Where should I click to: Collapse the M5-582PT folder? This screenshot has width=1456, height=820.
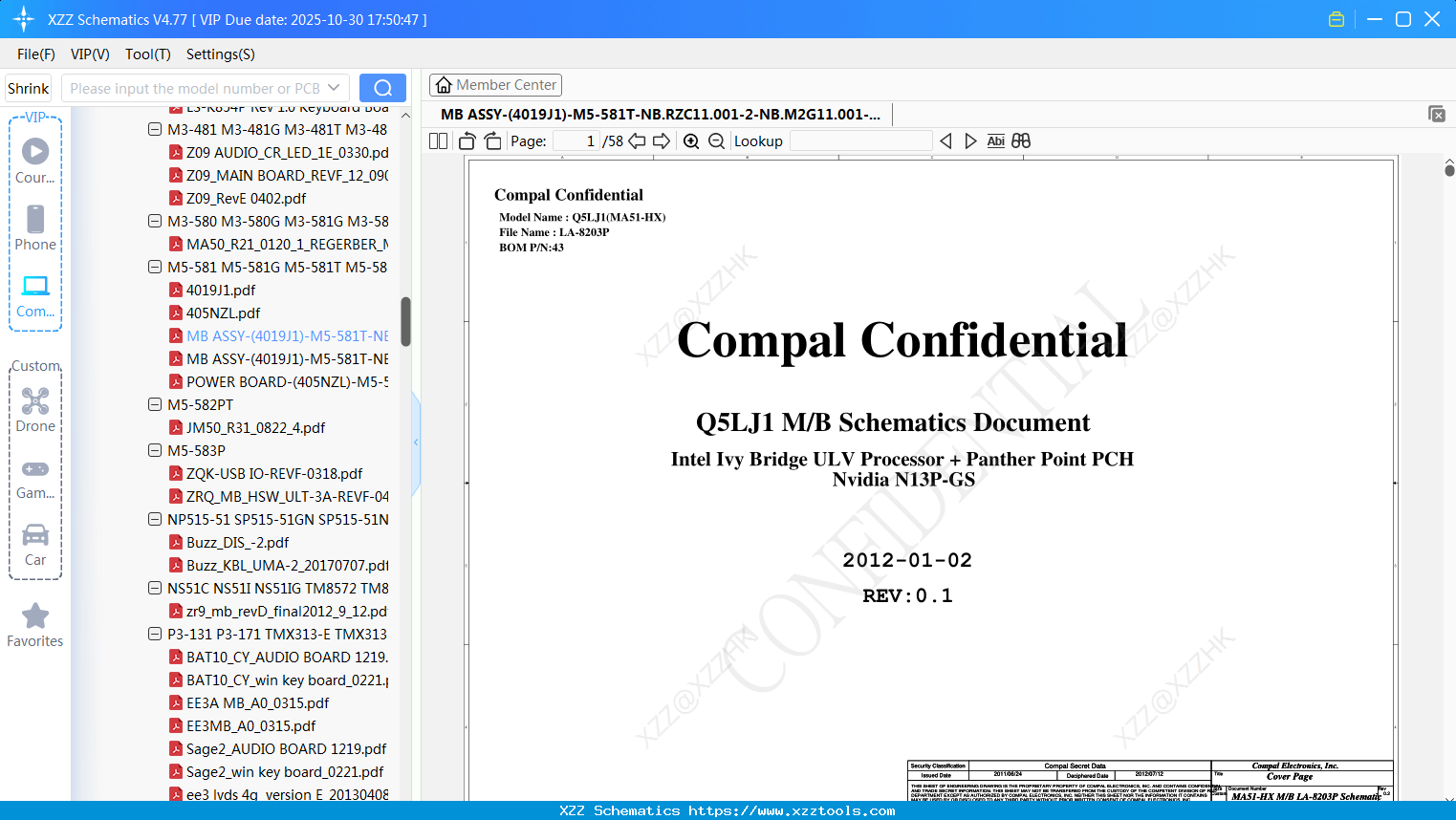[x=155, y=404]
